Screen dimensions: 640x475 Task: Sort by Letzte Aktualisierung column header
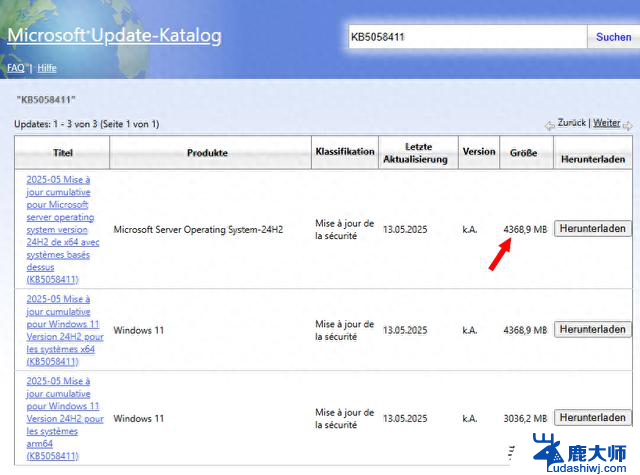[416, 153]
